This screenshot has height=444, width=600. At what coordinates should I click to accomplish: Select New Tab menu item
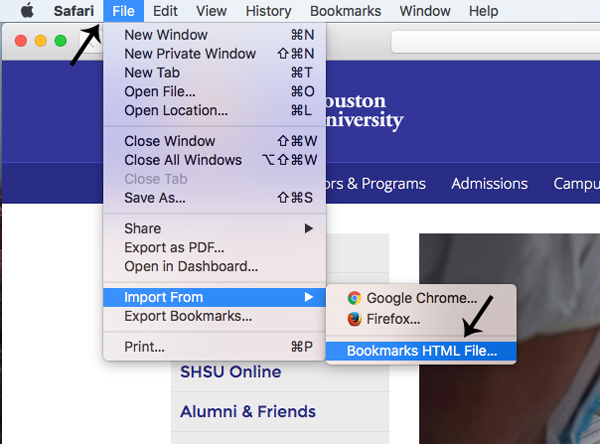pyautogui.click(x=214, y=73)
